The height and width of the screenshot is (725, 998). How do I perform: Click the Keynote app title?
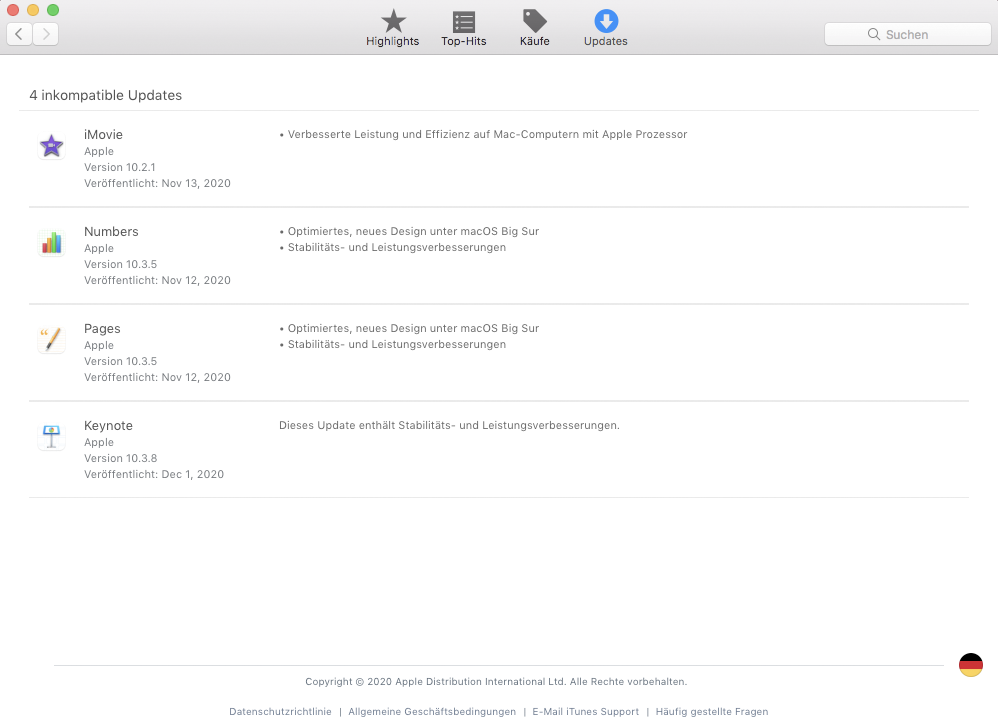[108, 425]
